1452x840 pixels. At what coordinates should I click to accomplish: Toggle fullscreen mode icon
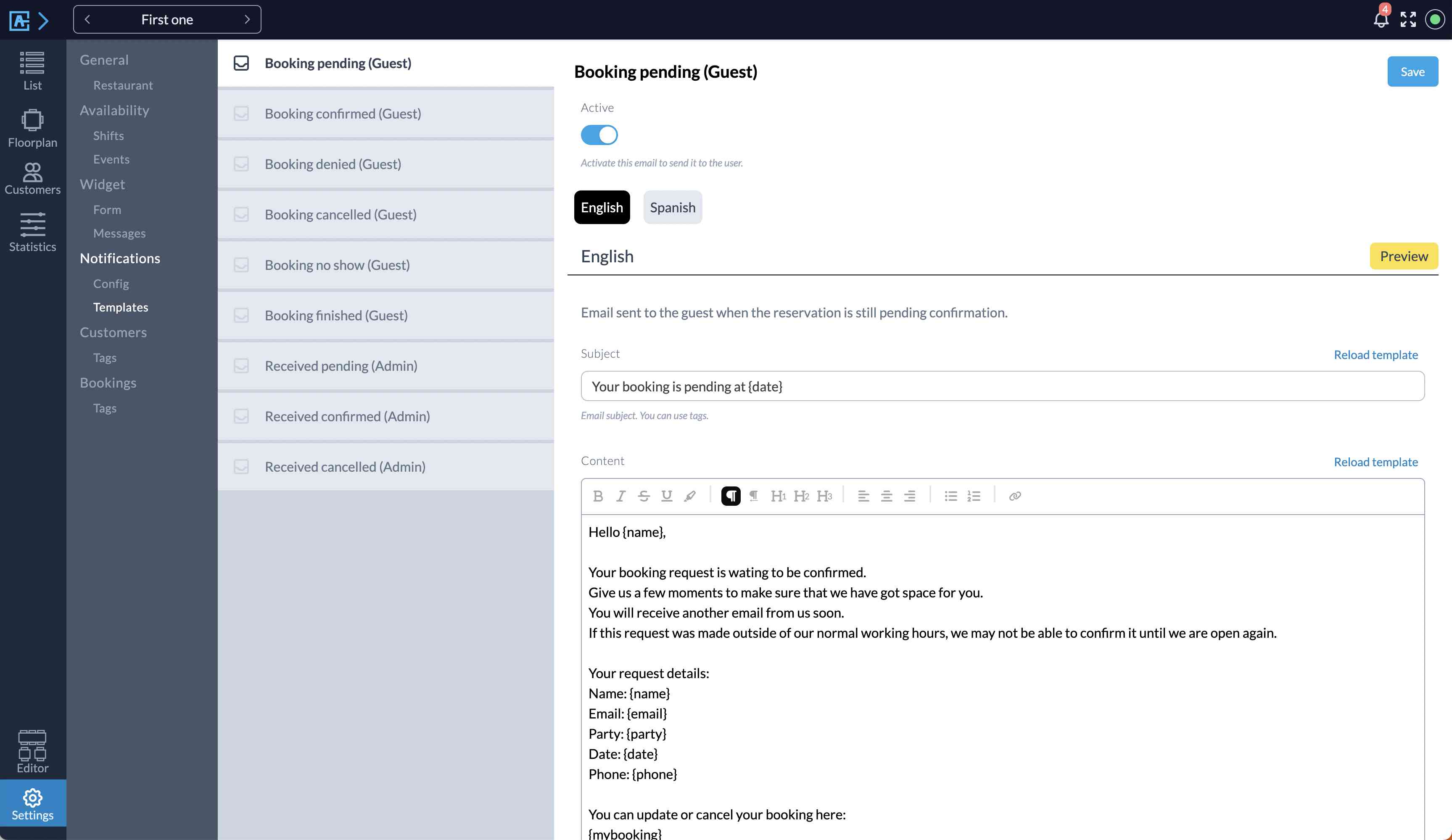(x=1408, y=19)
